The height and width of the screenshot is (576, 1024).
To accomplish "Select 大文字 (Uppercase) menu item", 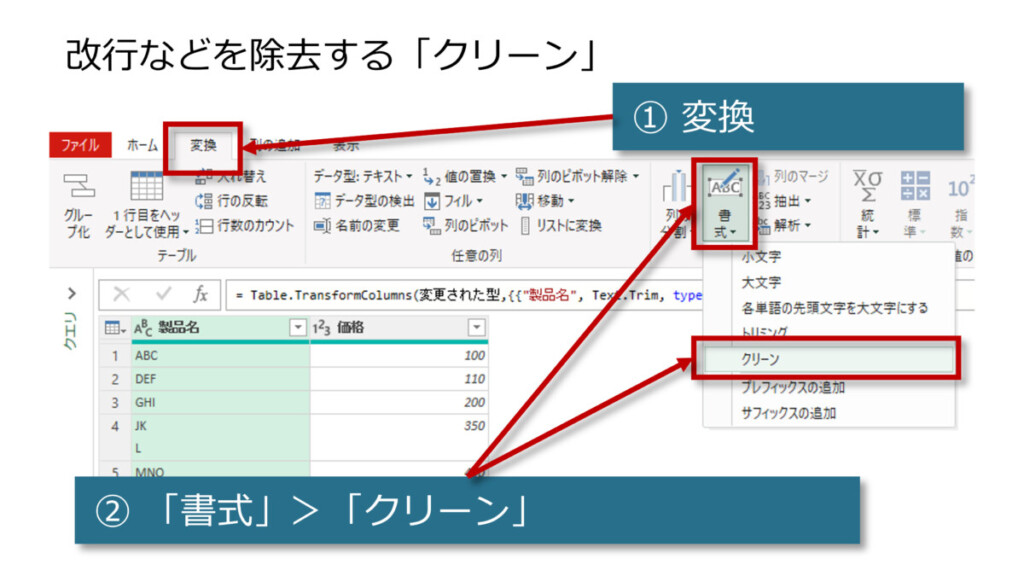I will click(x=761, y=283).
